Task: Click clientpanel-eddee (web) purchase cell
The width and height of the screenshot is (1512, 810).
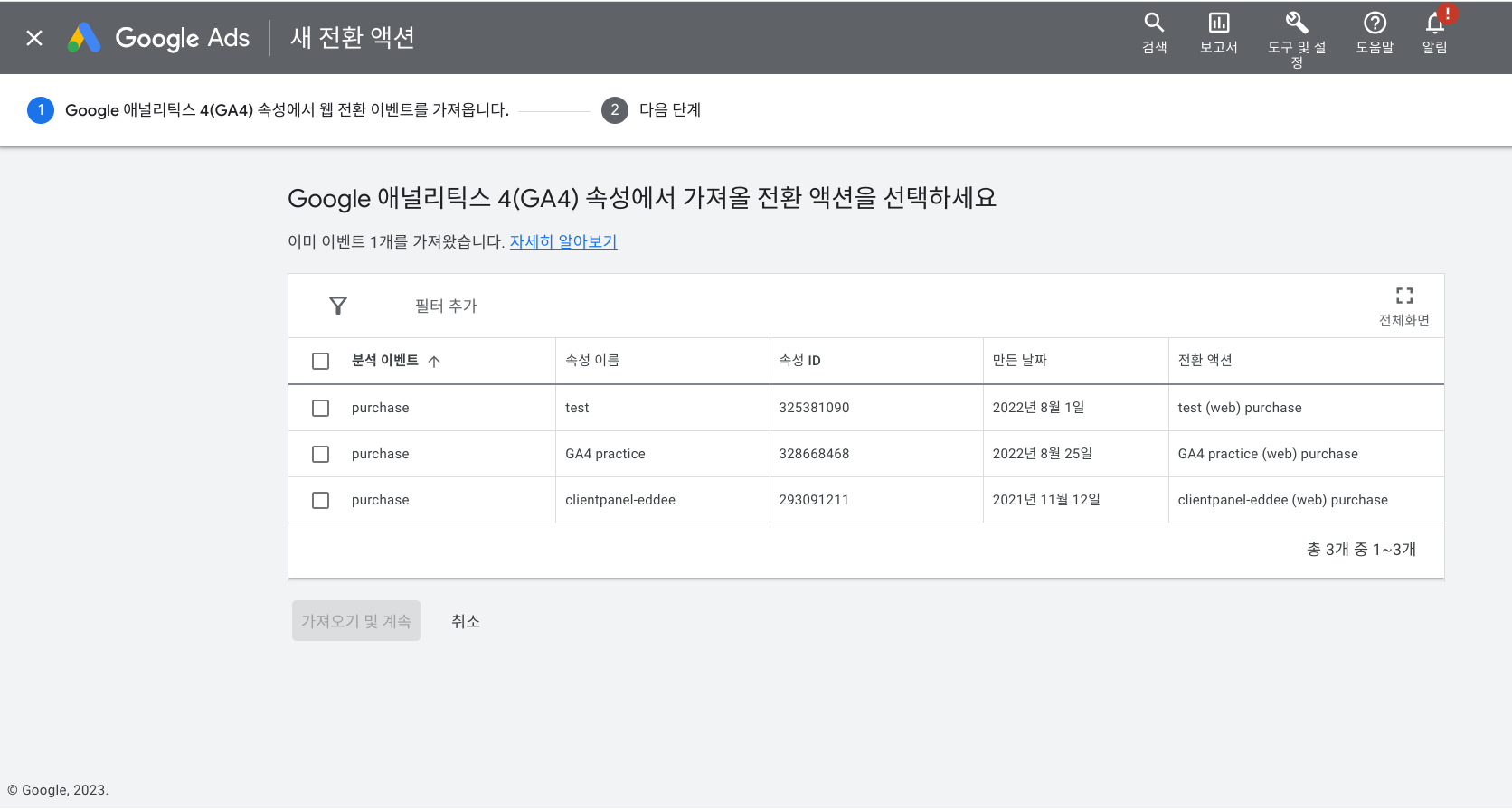Action: tap(1282, 500)
